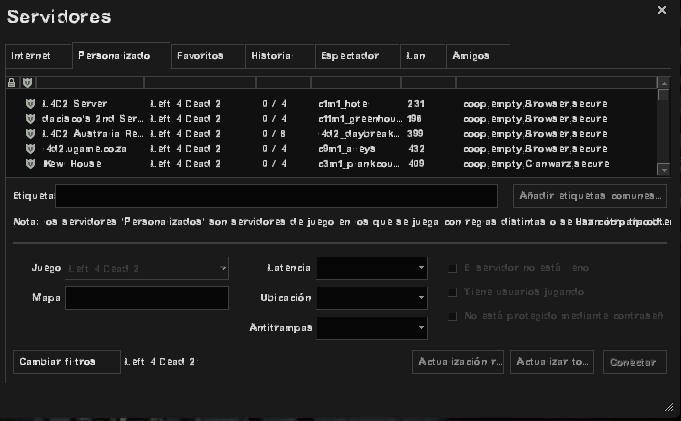Screen dimensions: 681x421
Task: Open the Ubicación dropdown
Action: [x=372, y=298]
